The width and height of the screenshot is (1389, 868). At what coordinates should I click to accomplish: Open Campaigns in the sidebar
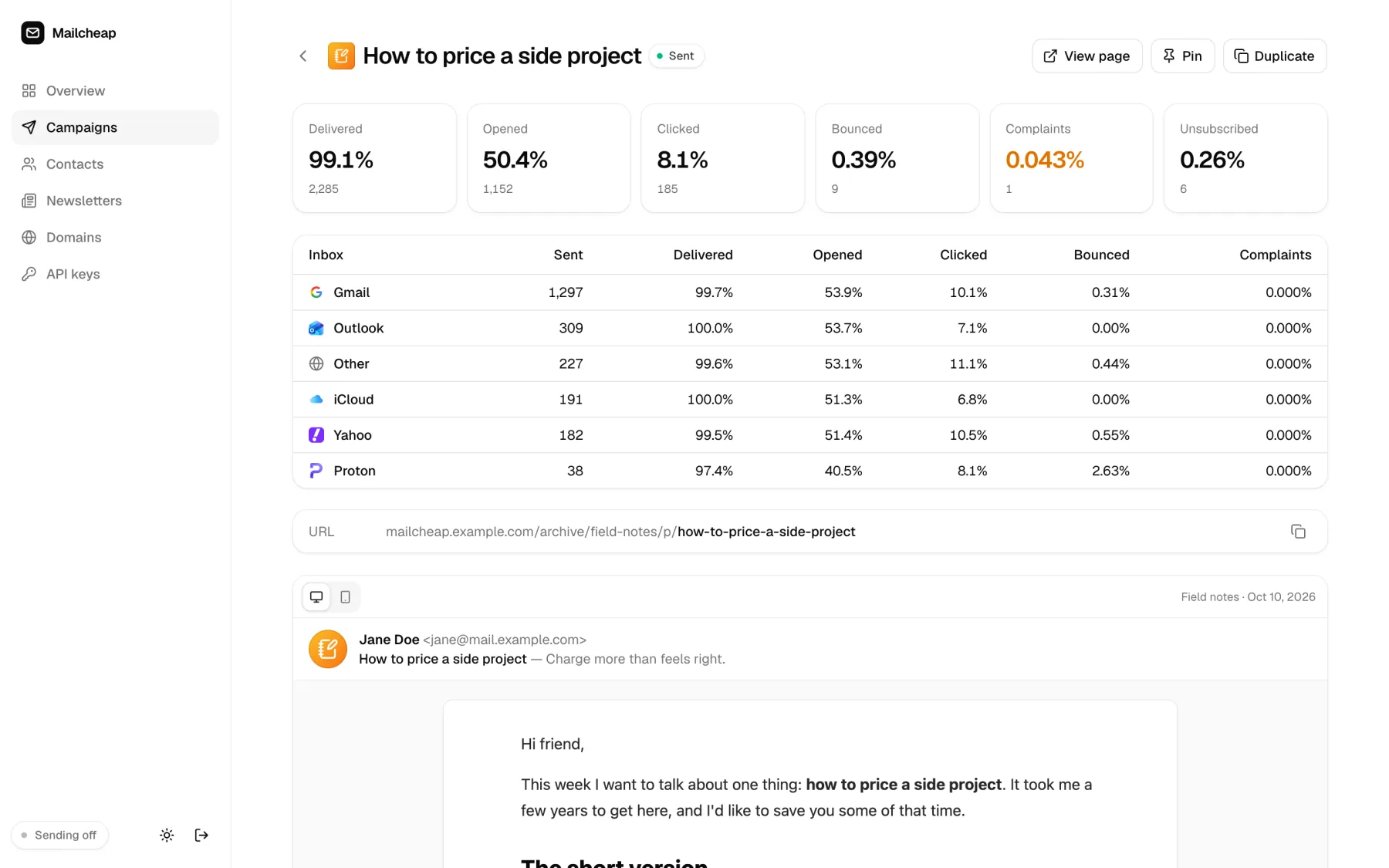click(115, 127)
